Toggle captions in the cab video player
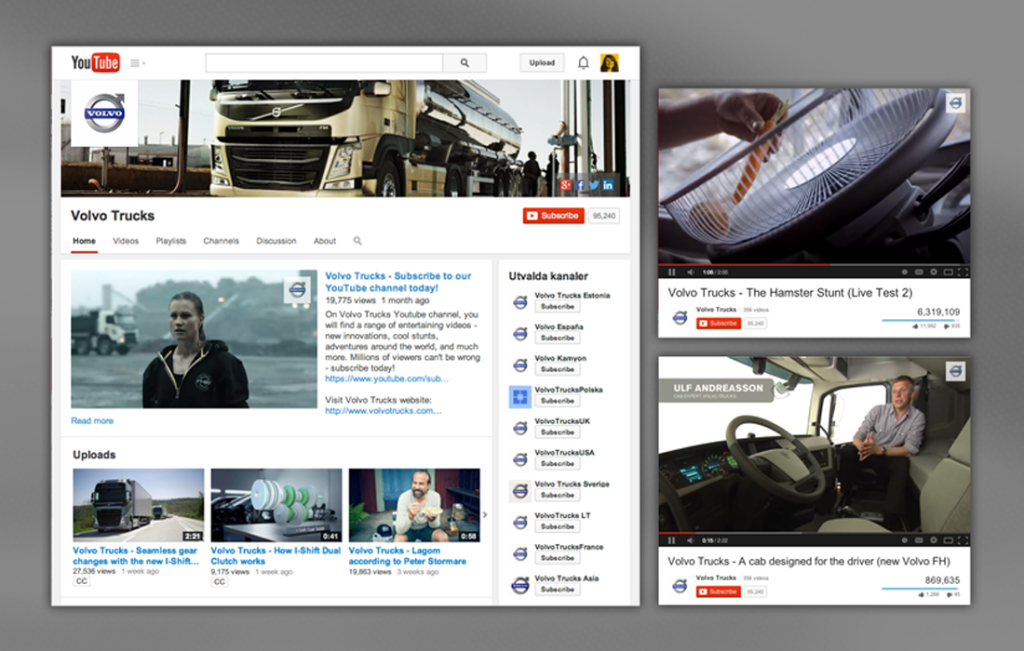The width and height of the screenshot is (1024, 651). (919, 540)
